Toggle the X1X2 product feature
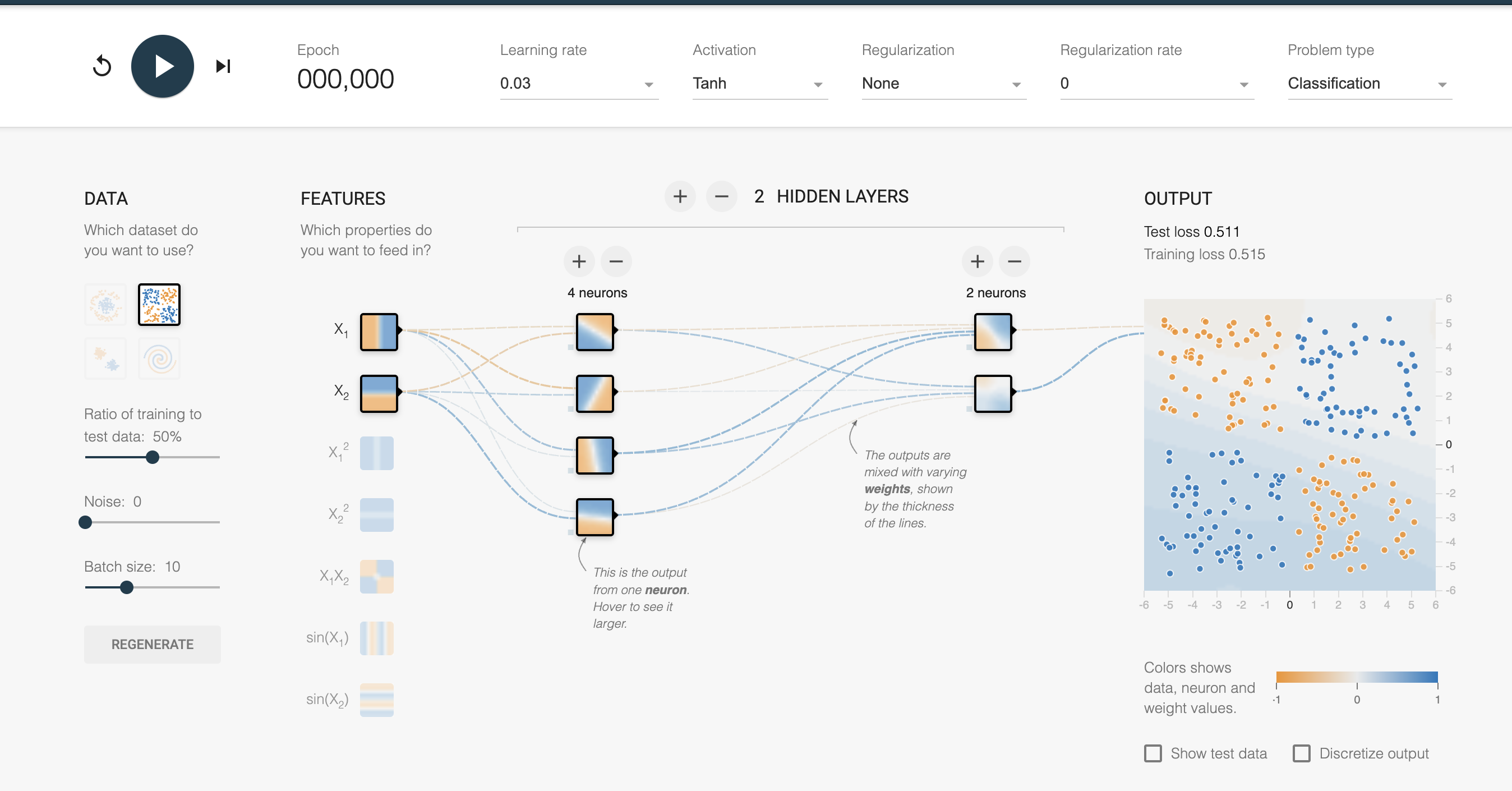The height and width of the screenshot is (791, 1512). click(377, 577)
